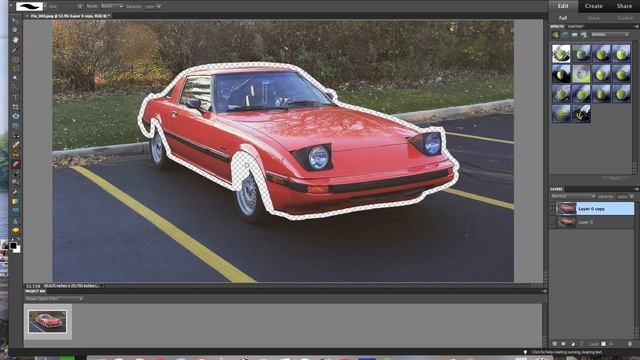The image size is (640, 360).
Task: Select the Straighten tool
Action: click(16, 125)
